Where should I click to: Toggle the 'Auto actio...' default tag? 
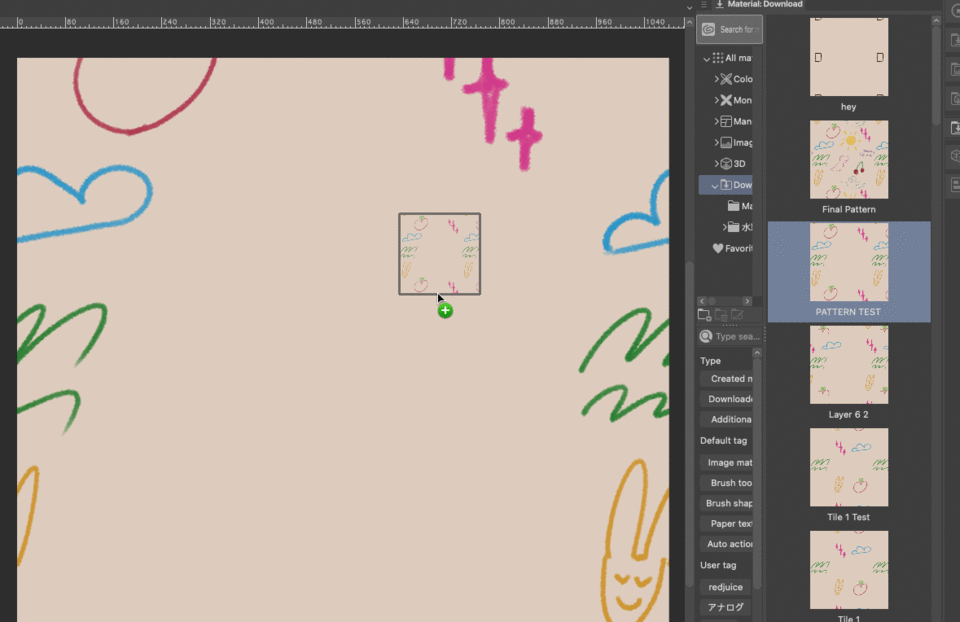point(727,544)
